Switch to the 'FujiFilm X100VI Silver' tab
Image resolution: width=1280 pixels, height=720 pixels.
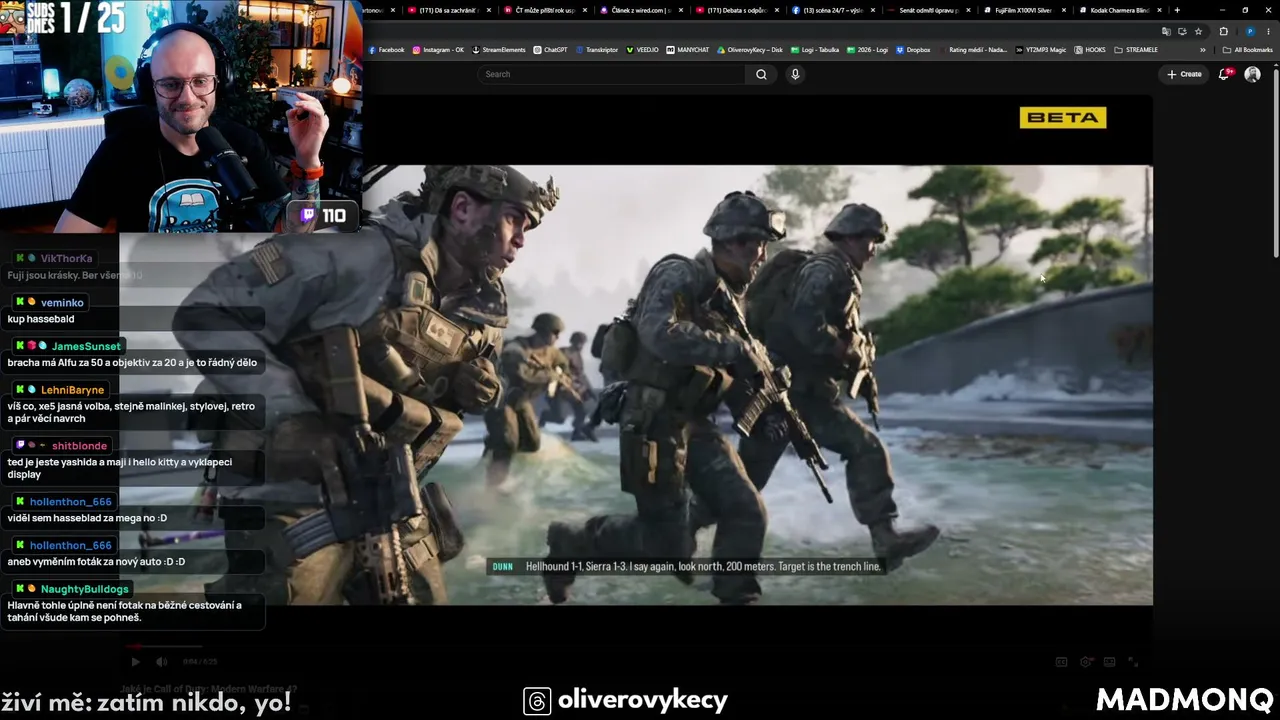click(1023, 10)
